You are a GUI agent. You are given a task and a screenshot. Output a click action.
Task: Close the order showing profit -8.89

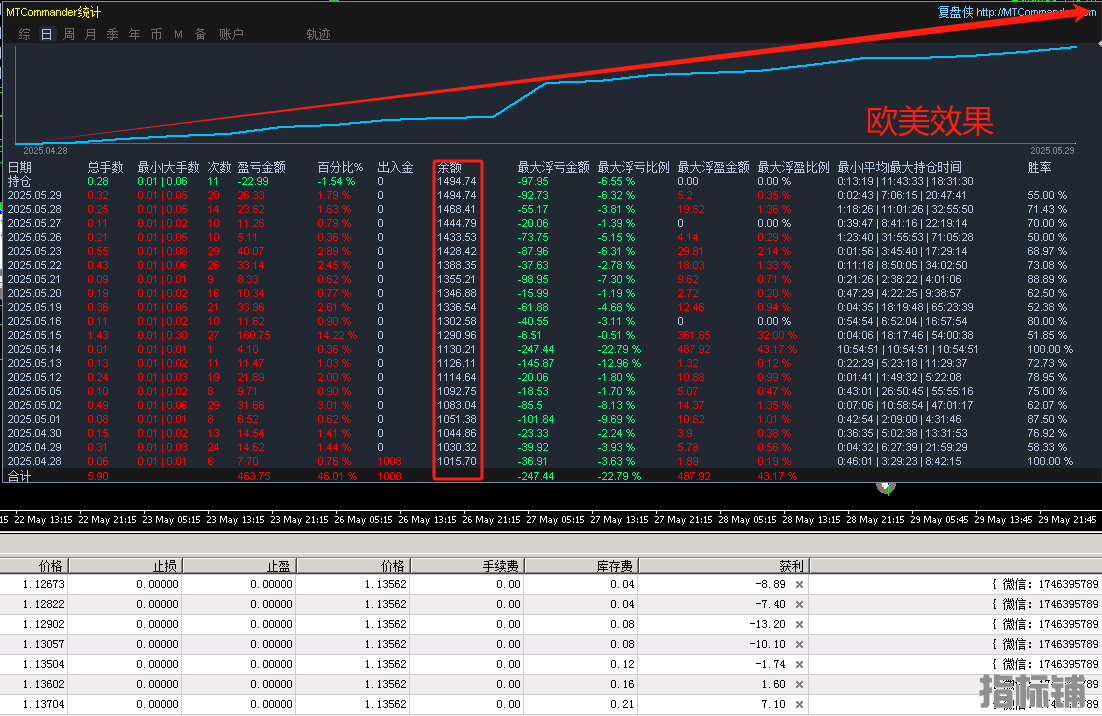point(799,585)
